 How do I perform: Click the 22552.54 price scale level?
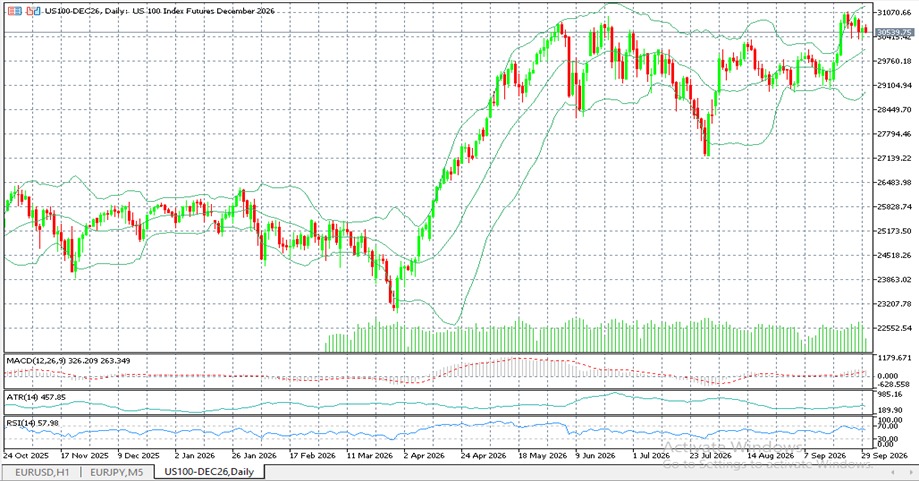(894, 328)
